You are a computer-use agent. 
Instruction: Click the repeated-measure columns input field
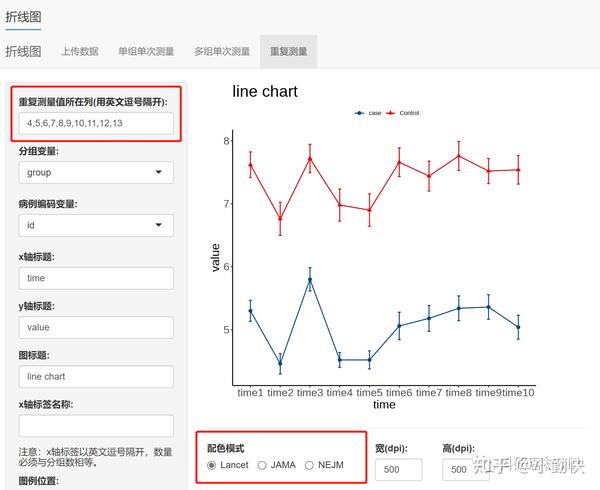click(x=96, y=123)
